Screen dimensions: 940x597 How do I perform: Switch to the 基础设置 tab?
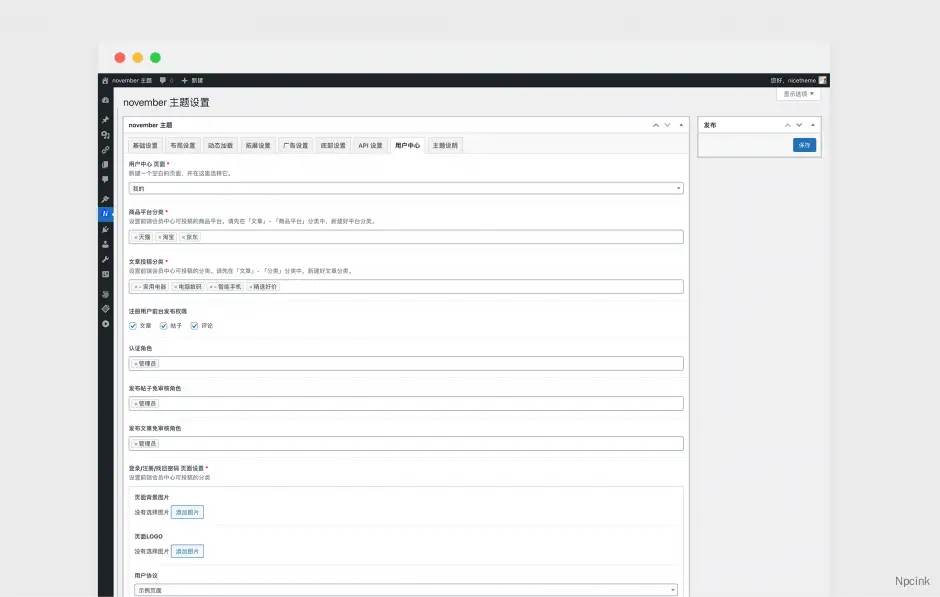tap(145, 145)
